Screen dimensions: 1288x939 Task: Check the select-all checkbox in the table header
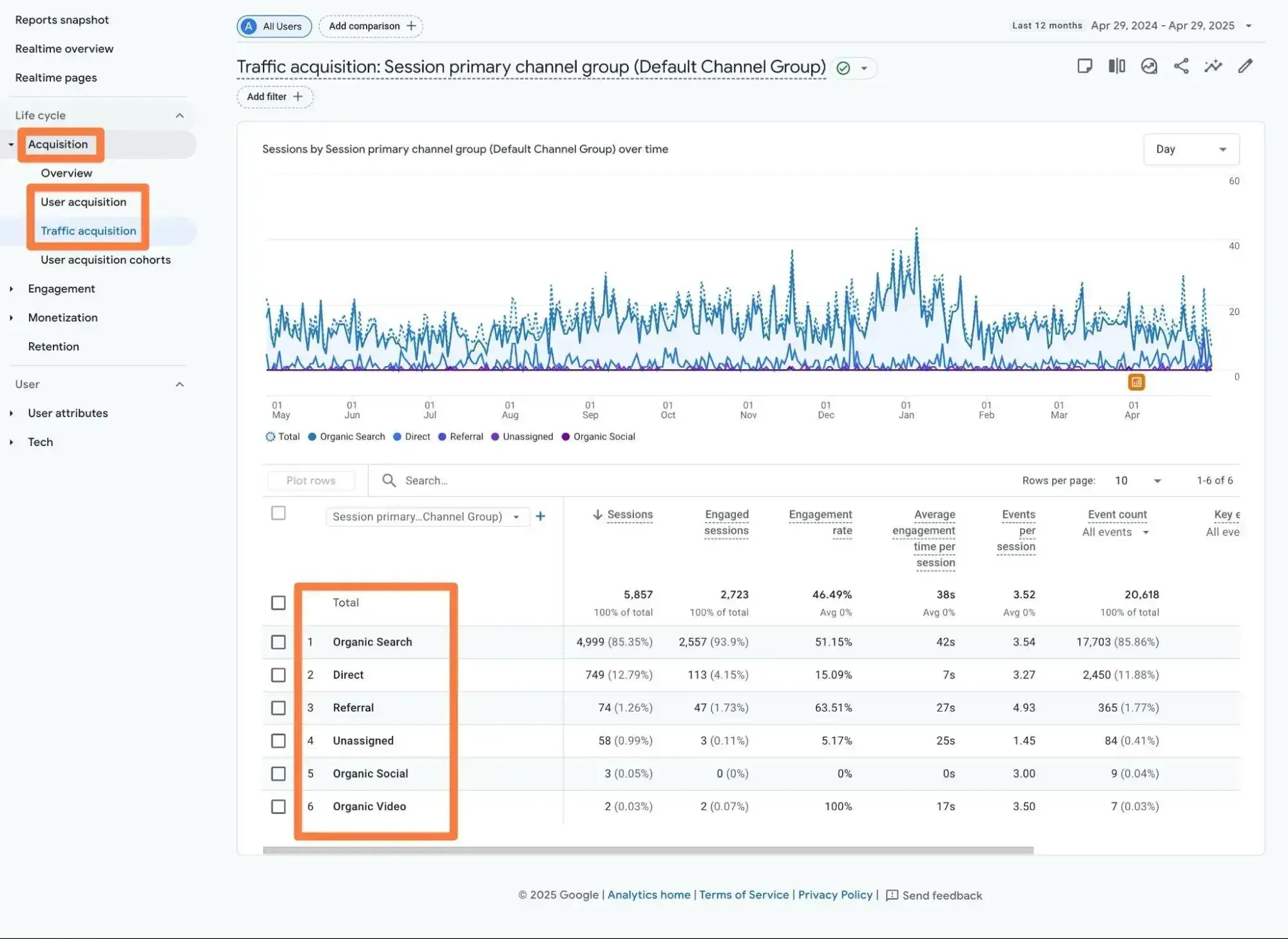coord(278,512)
